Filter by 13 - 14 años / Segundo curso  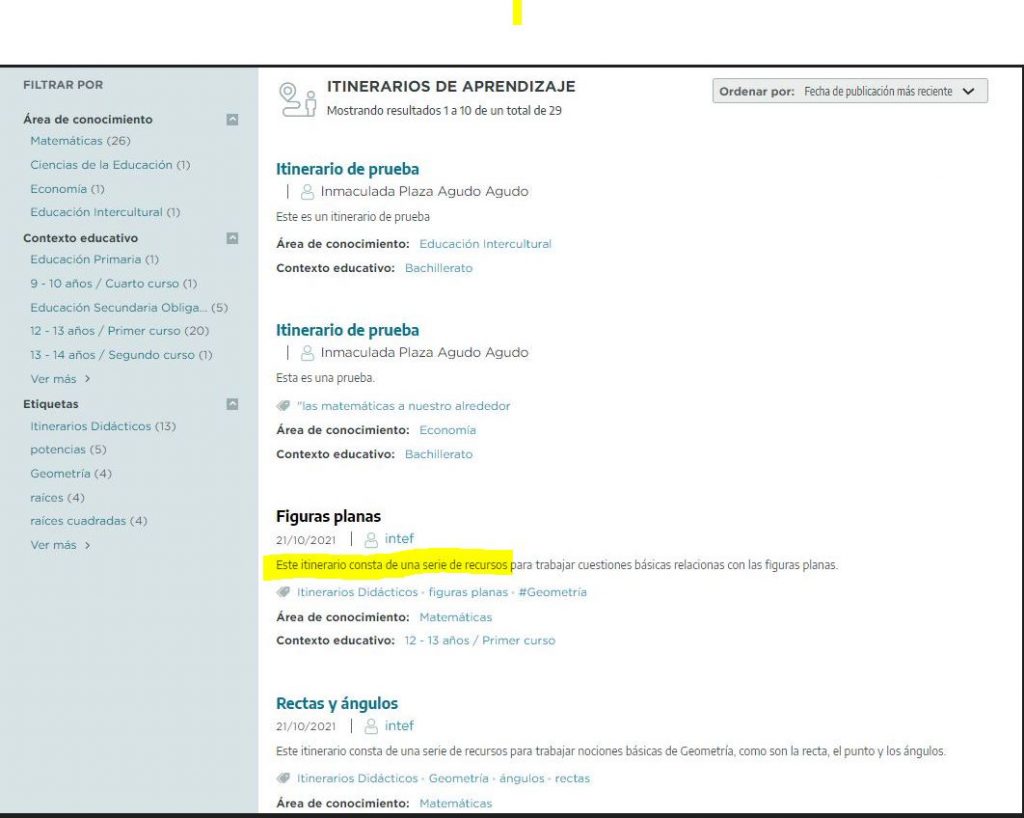click(x=121, y=355)
